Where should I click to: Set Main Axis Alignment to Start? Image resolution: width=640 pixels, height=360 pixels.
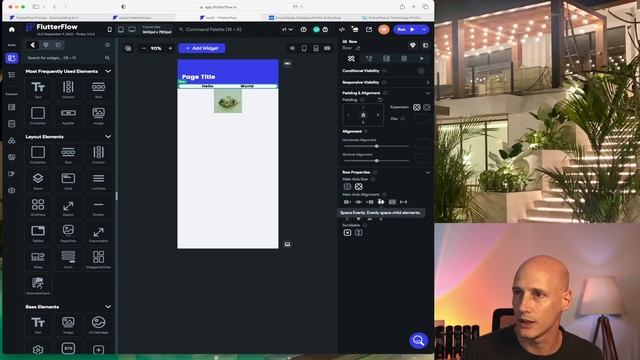(x=347, y=202)
